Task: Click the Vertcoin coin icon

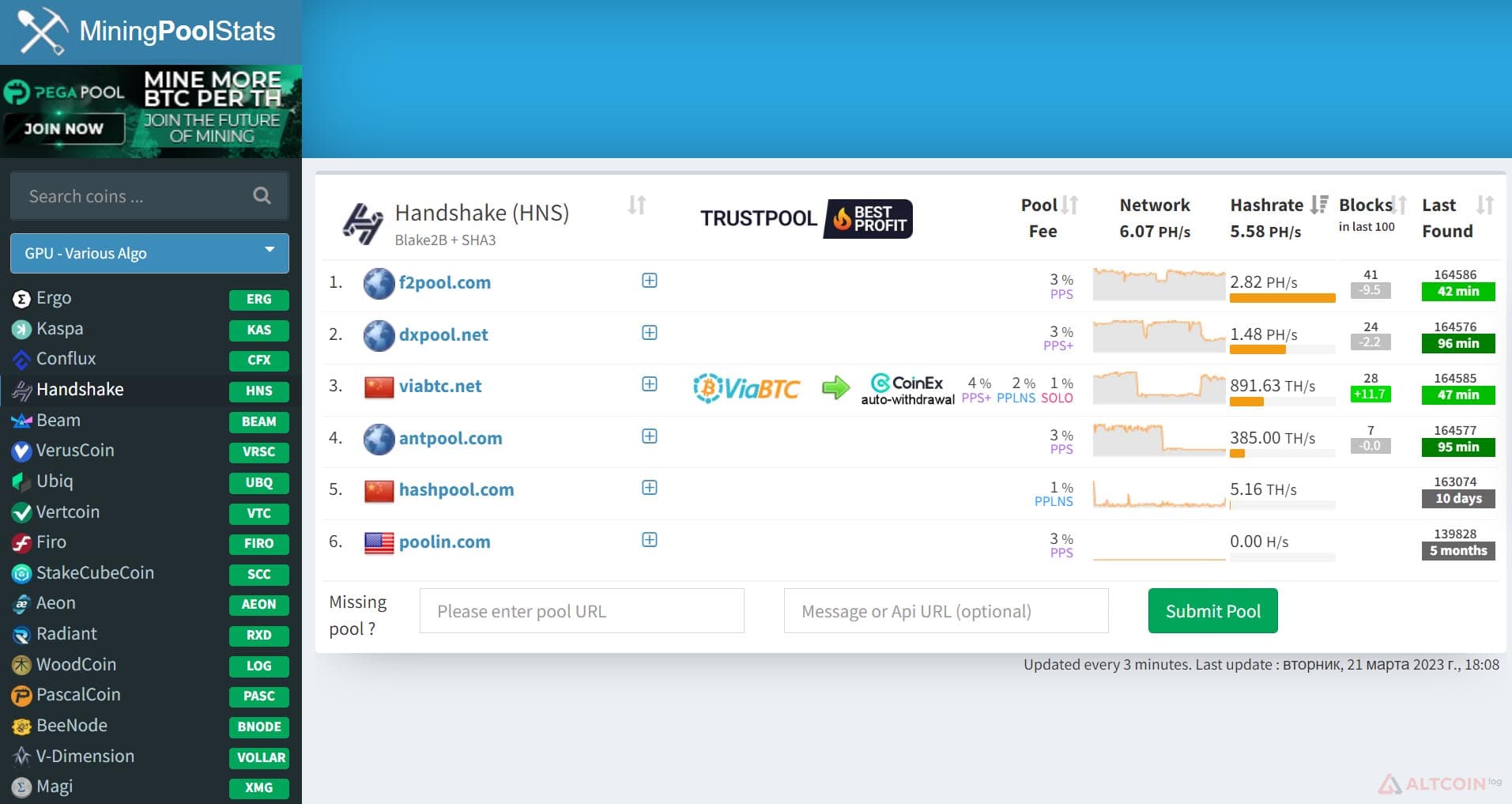Action: pos(21,513)
